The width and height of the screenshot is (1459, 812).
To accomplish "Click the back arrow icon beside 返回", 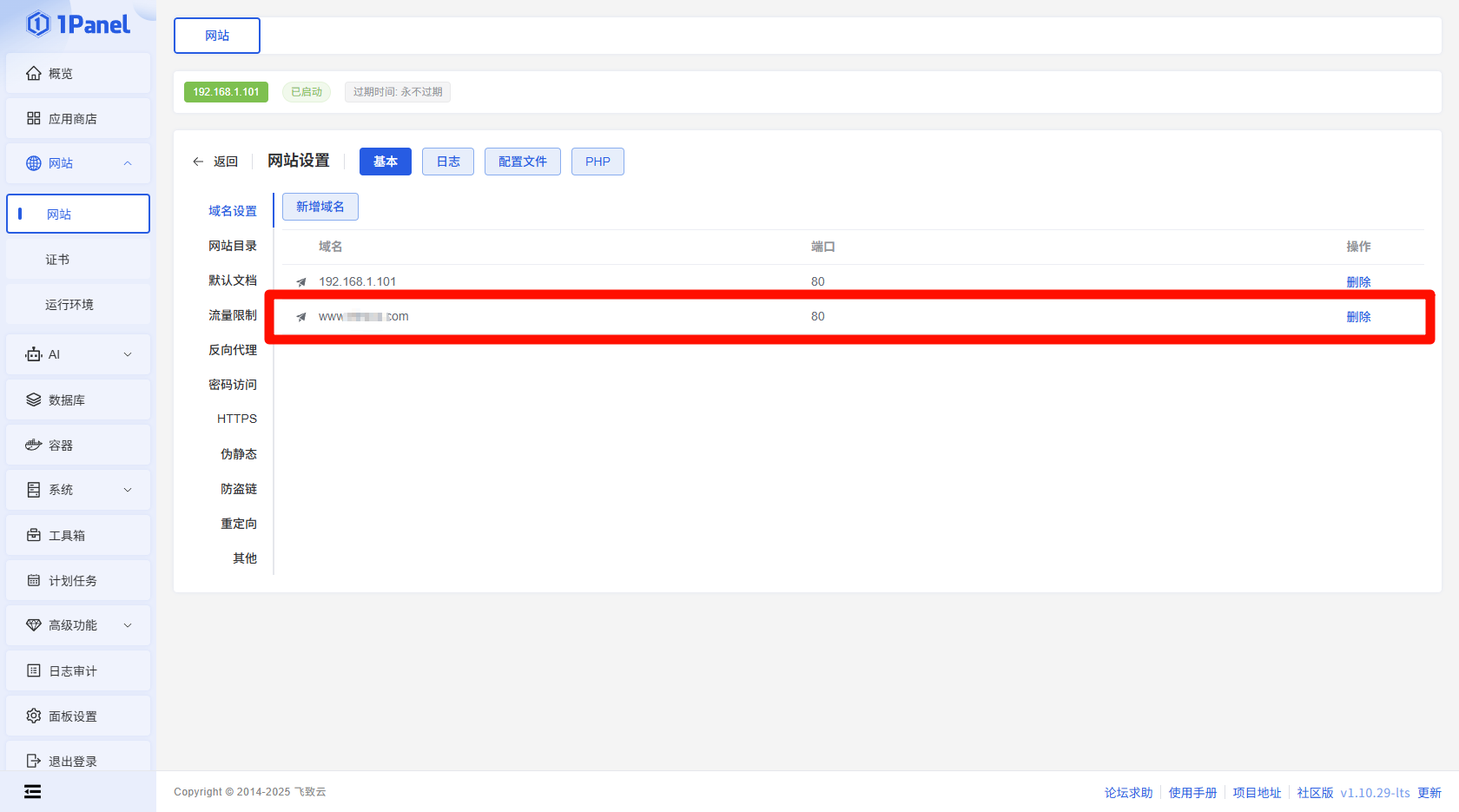I will (x=198, y=162).
